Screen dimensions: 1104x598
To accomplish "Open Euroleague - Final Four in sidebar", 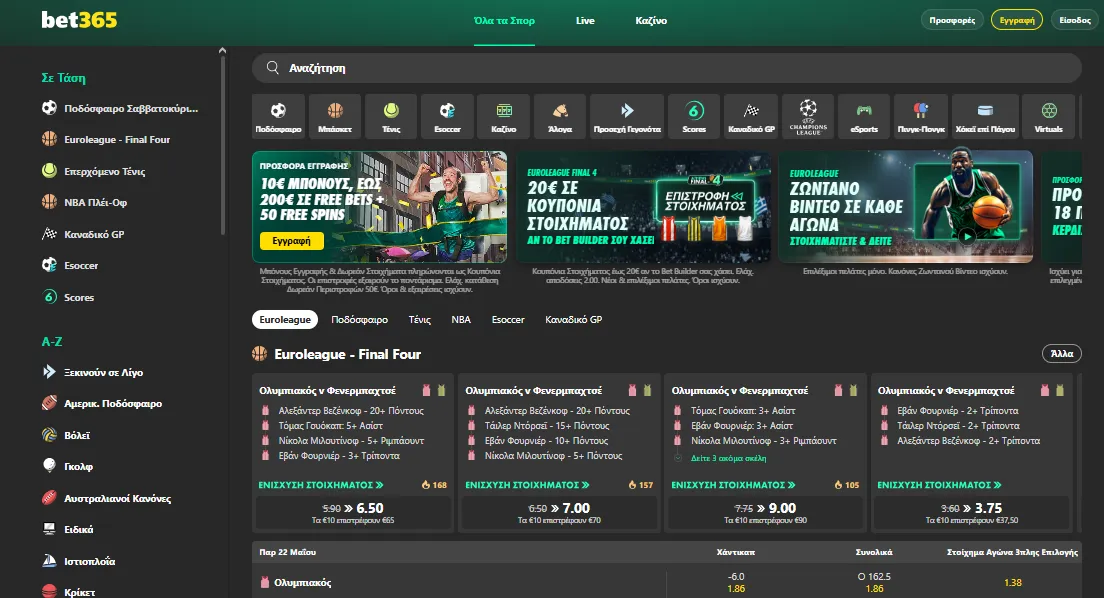I will (x=106, y=139).
